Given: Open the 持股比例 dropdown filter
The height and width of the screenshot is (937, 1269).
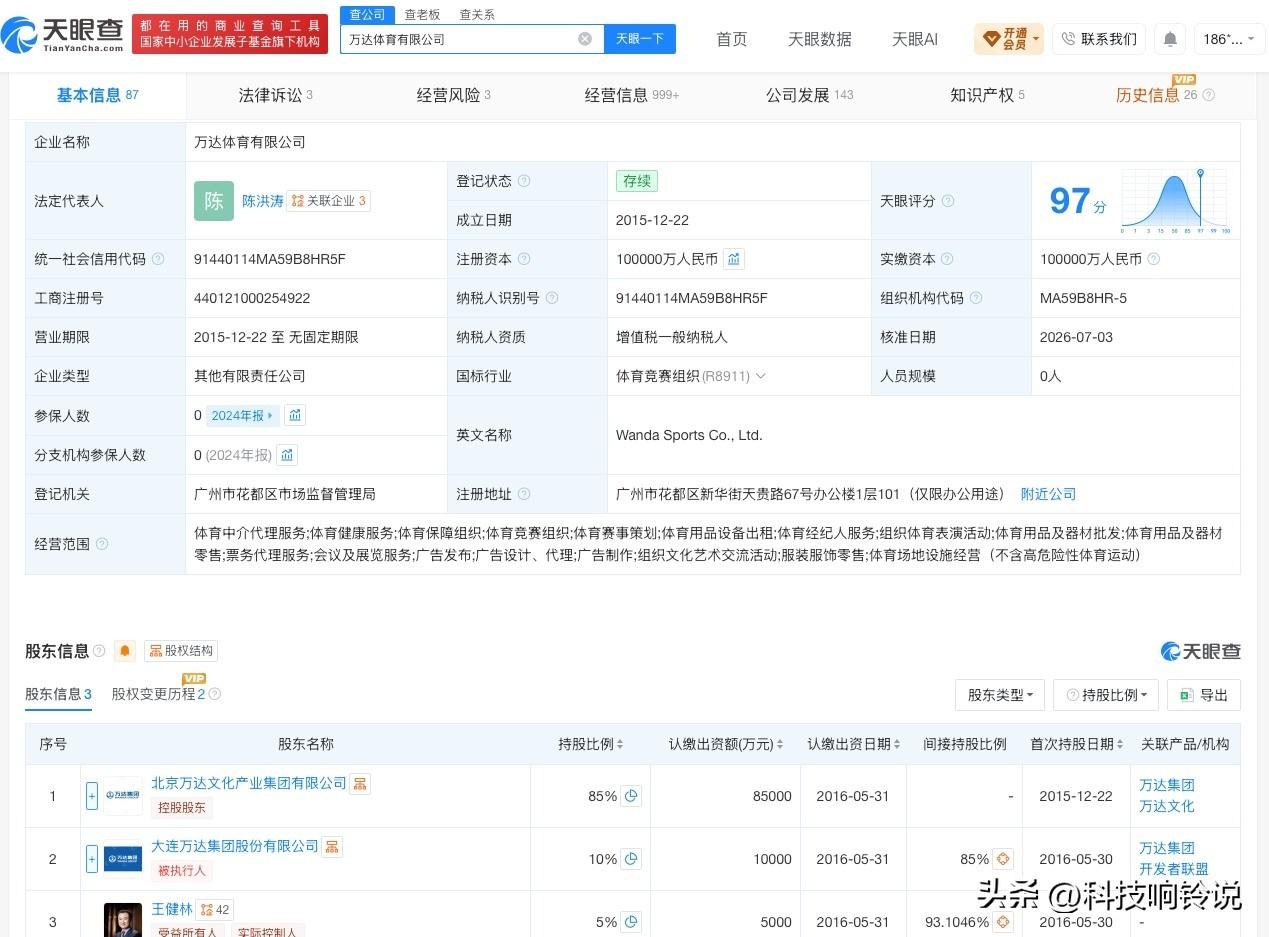Looking at the screenshot, I should [x=1106, y=695].
